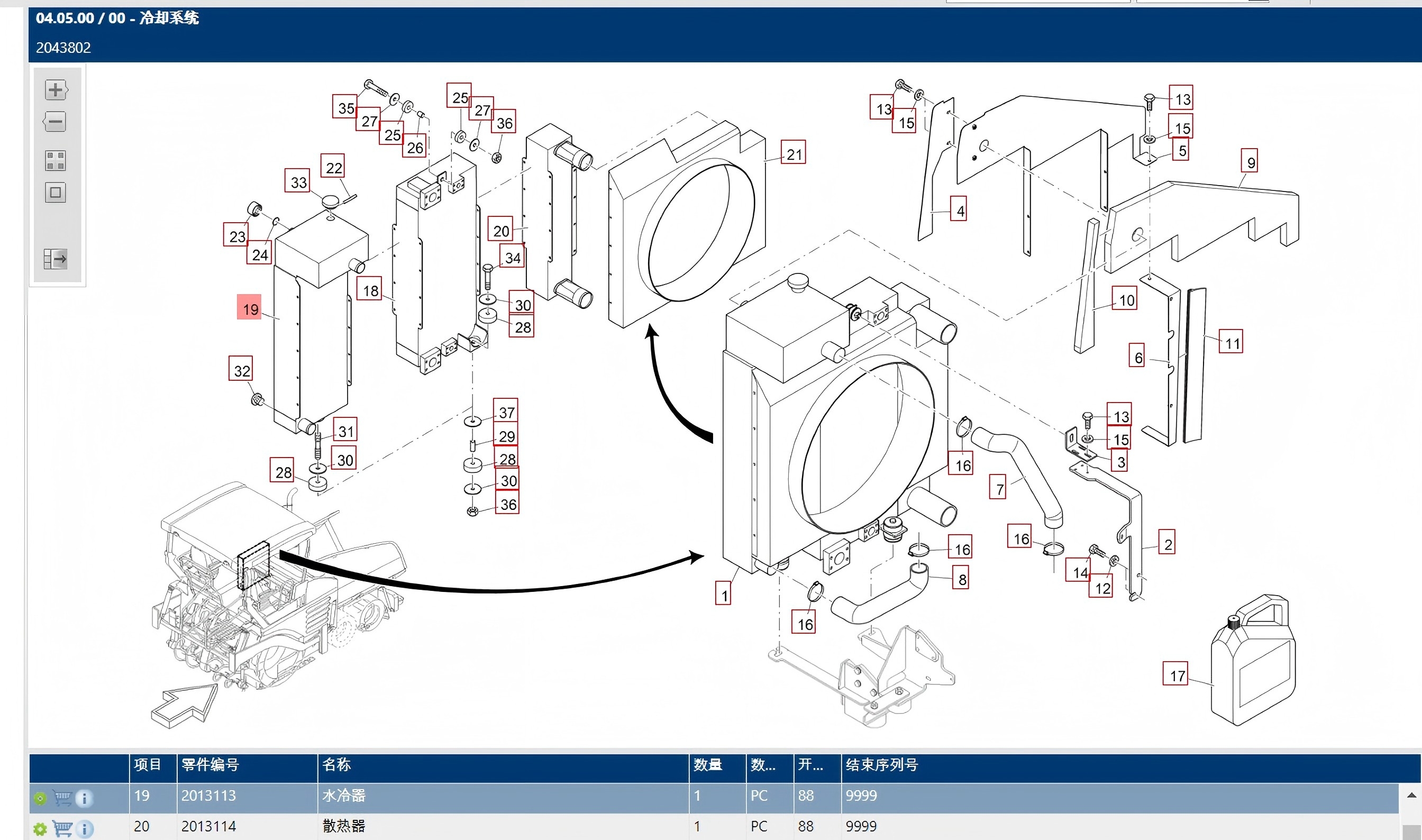
Task: Open info for part 2013113
Action: tap(84, 798)
